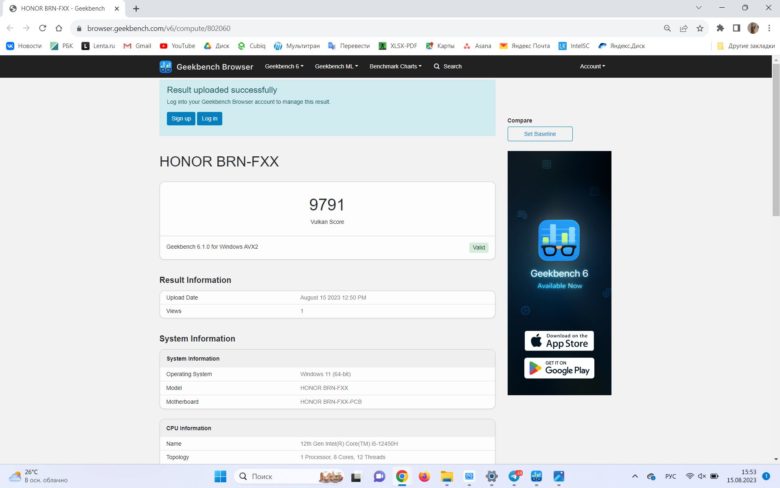Click the 9791 Vulkan score

pos(327,204)
